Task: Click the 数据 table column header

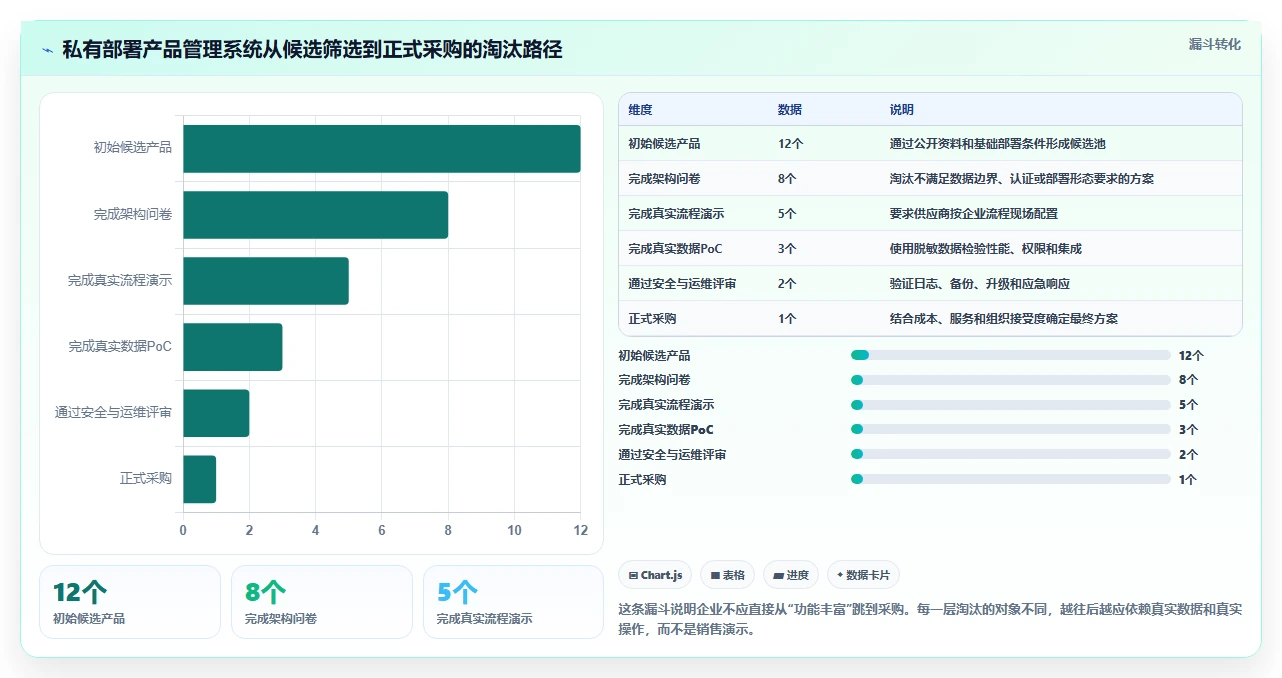Action: click(x=790, y=109)
